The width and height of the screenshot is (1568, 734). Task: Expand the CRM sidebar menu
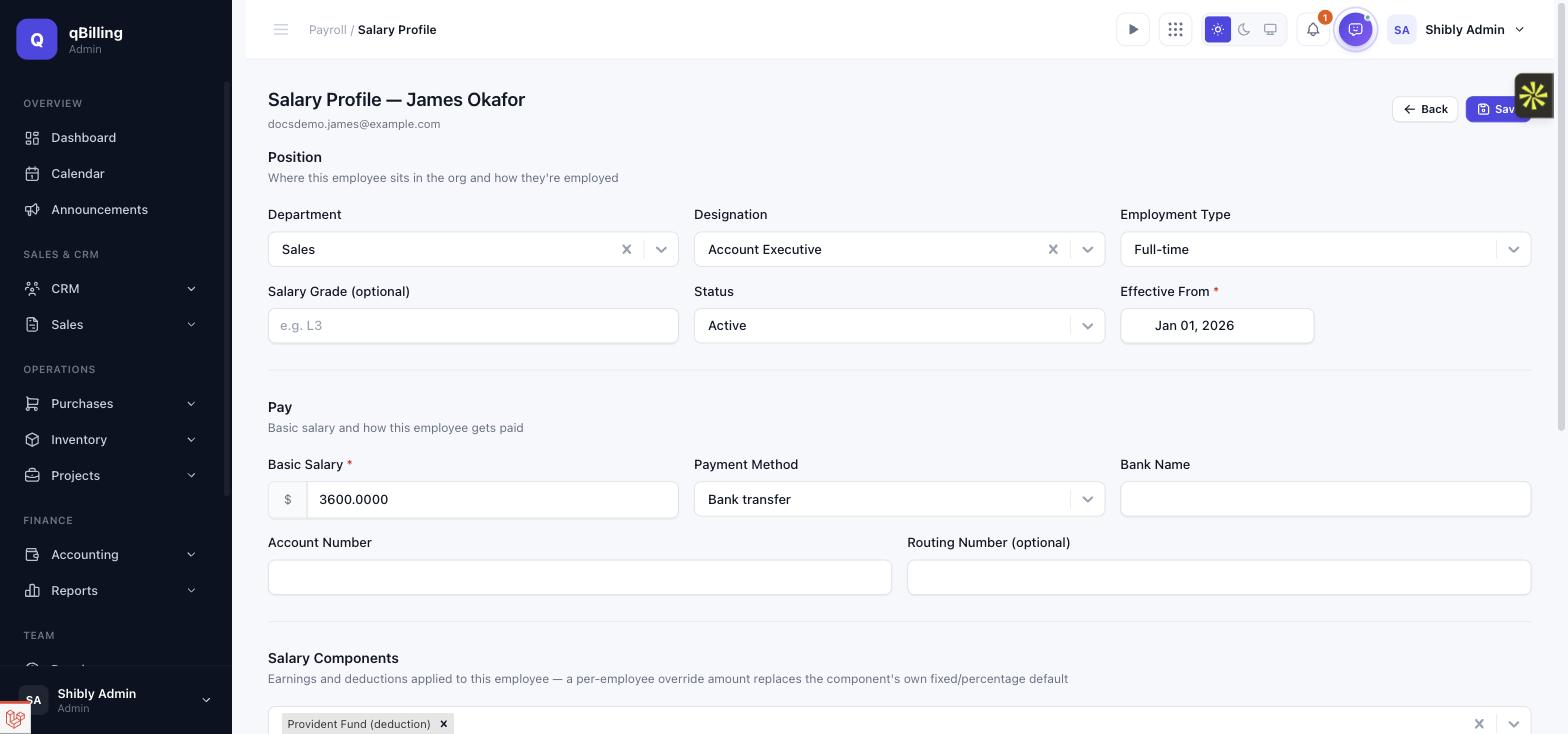tap(111, 289)
